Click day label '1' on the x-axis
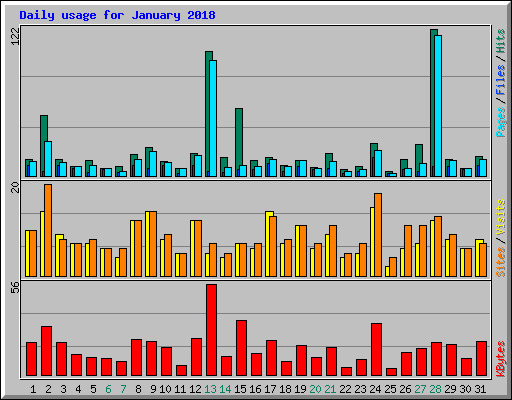The width and height of the screenshot is (512, 400). click(33, 389)
